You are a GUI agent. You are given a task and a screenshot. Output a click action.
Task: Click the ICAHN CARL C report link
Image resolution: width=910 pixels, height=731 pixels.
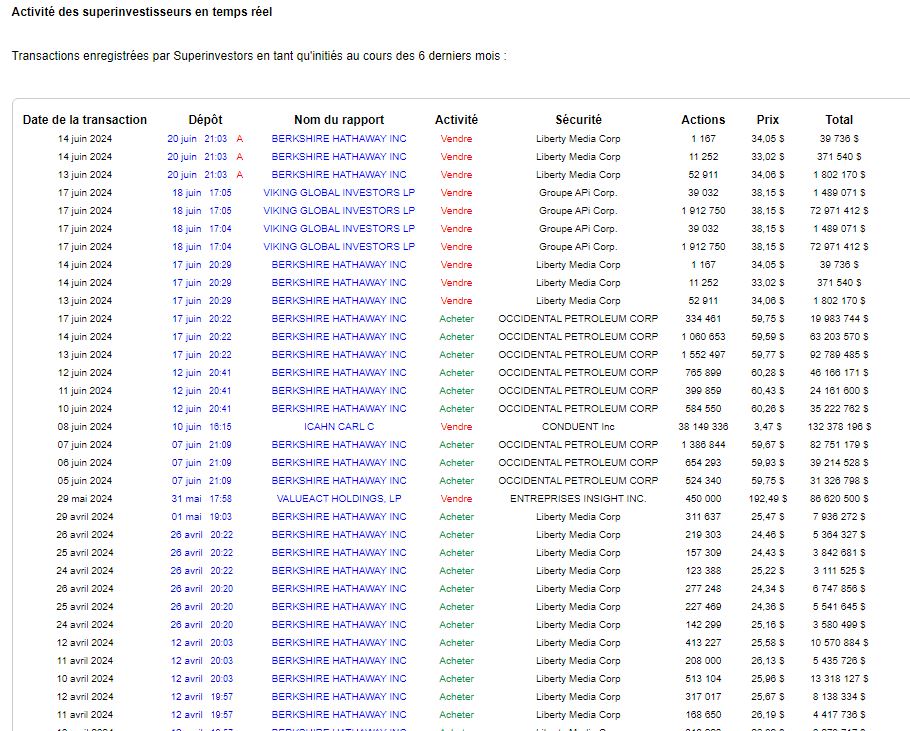pyautogui.click(x=338, y=427)
